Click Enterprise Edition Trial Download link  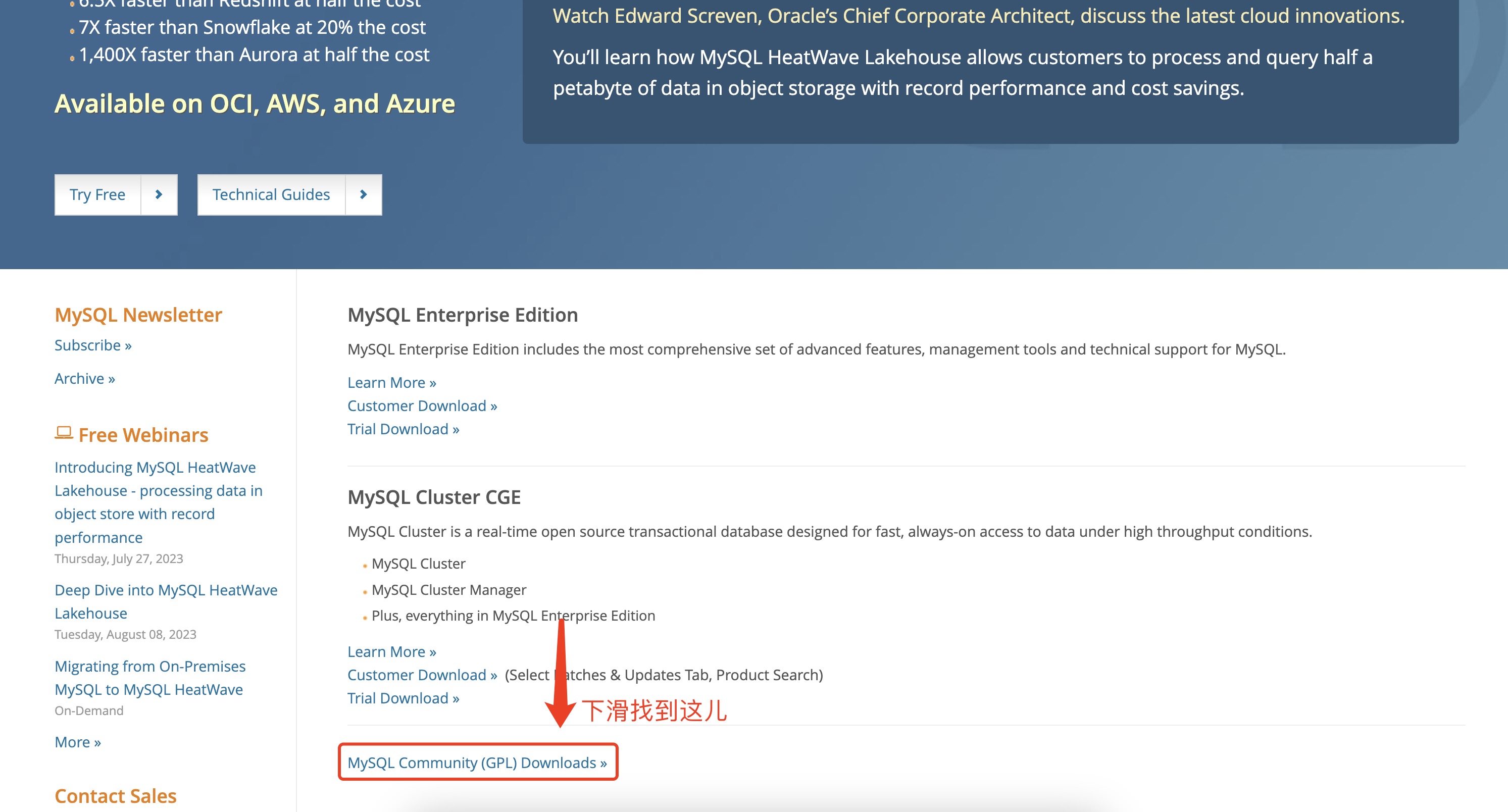click(403, 429)
